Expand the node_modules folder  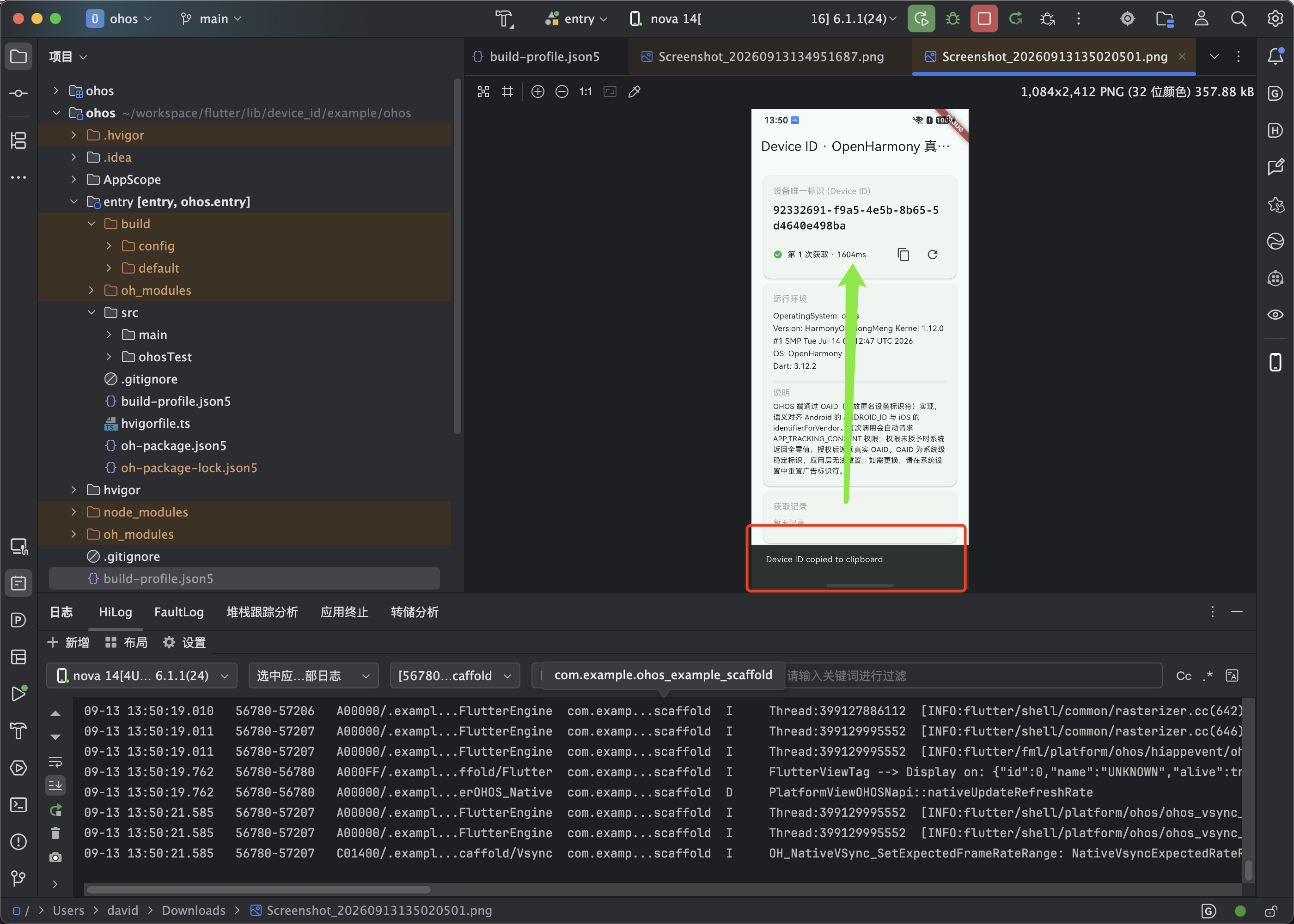73,512
